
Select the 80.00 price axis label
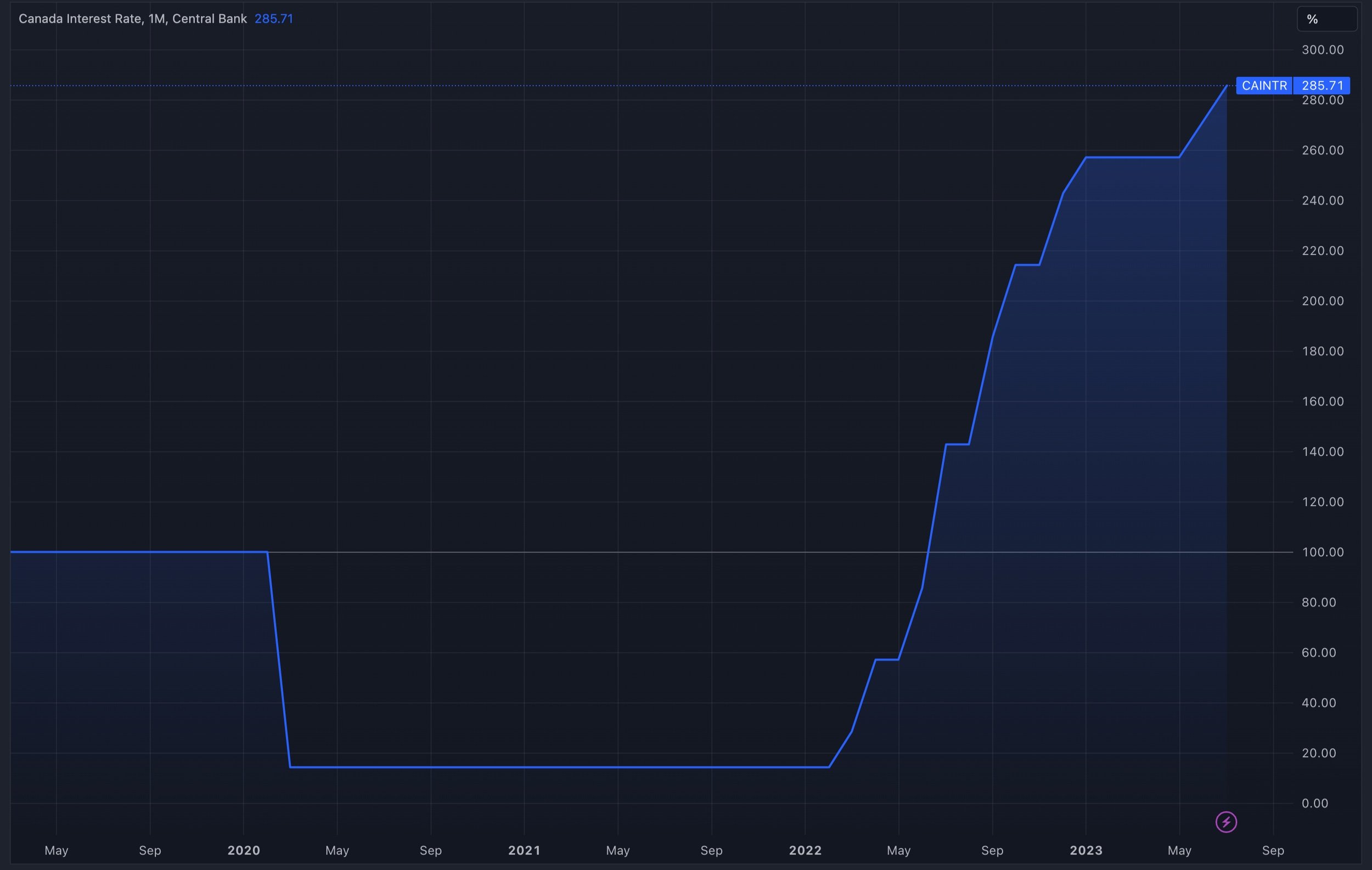(1318, 602)
